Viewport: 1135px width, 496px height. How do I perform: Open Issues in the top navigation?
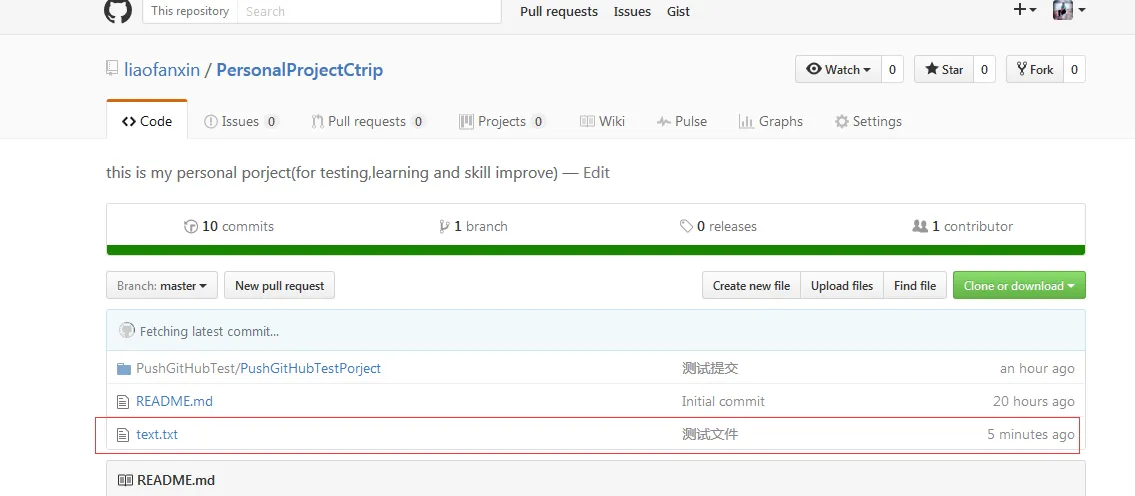point(632,12)
